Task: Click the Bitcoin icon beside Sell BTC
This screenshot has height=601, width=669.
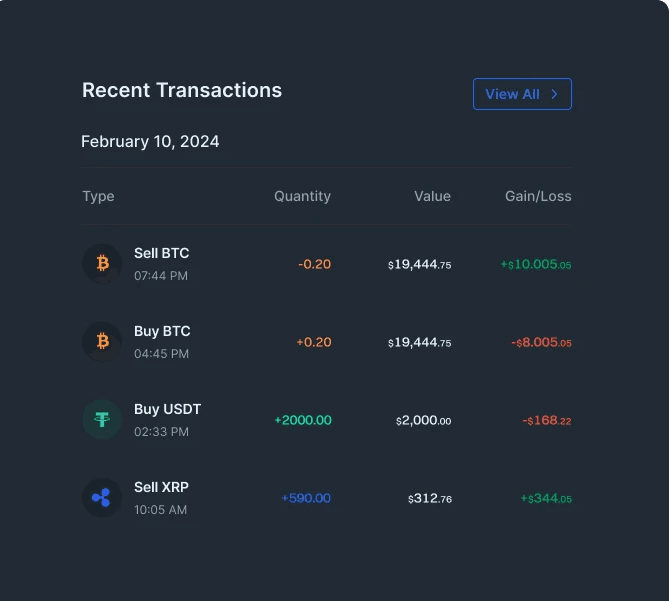Action: [x=102, y=264]
